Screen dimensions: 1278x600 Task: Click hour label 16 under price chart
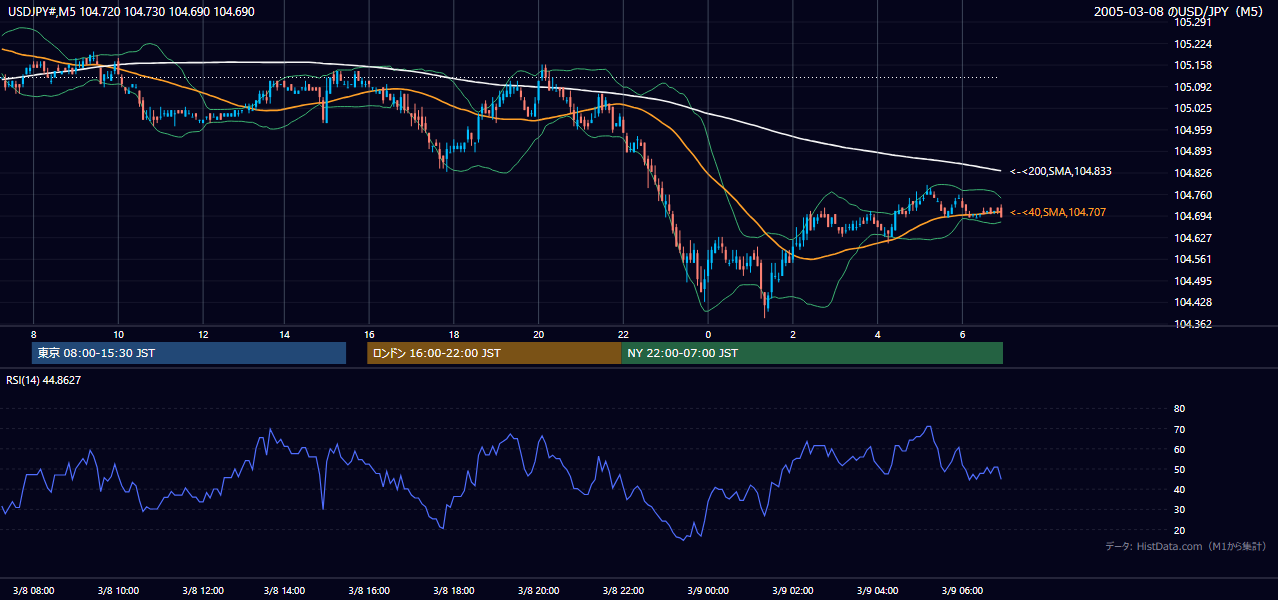[x=370, y=334]
